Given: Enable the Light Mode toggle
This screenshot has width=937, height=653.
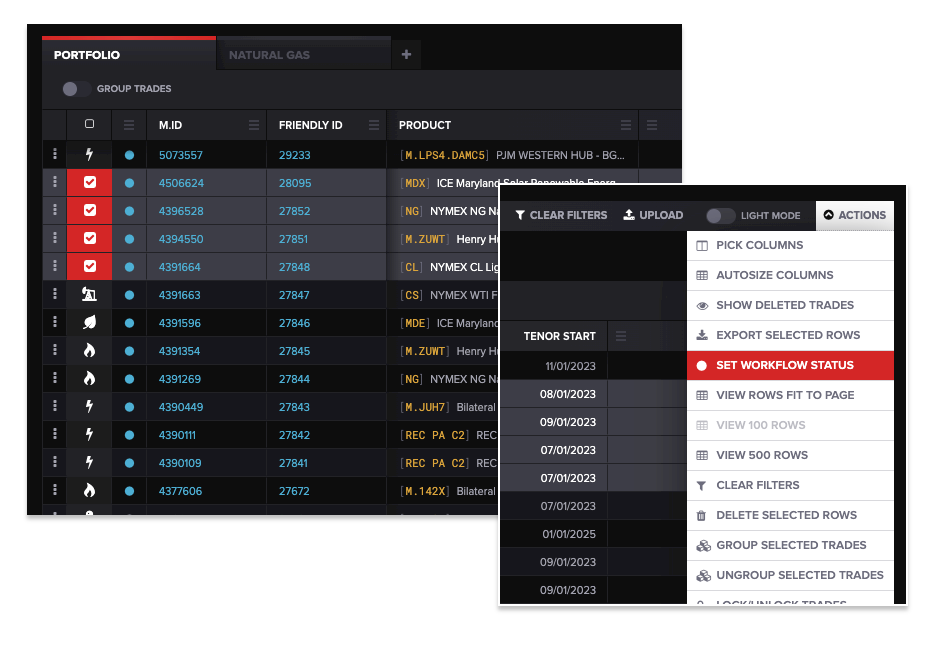Looking at the screenshot, I should [x=720, y=215].
